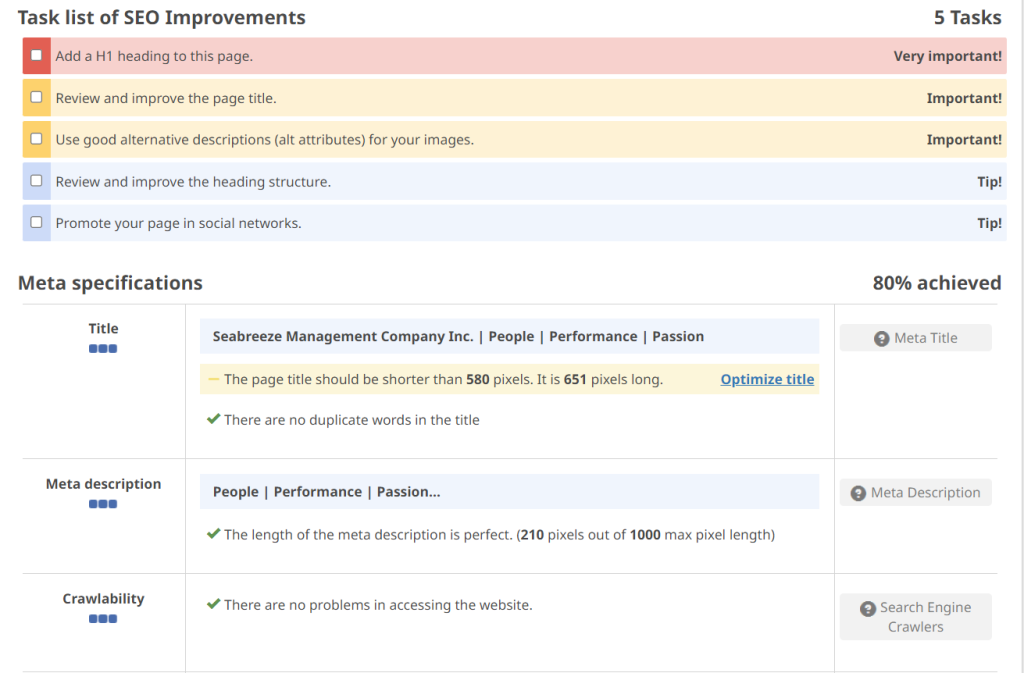The image size is (1024, 673).
Task: Tick the 'Review and improve the page title' checkbox
Action: [37, 98]
